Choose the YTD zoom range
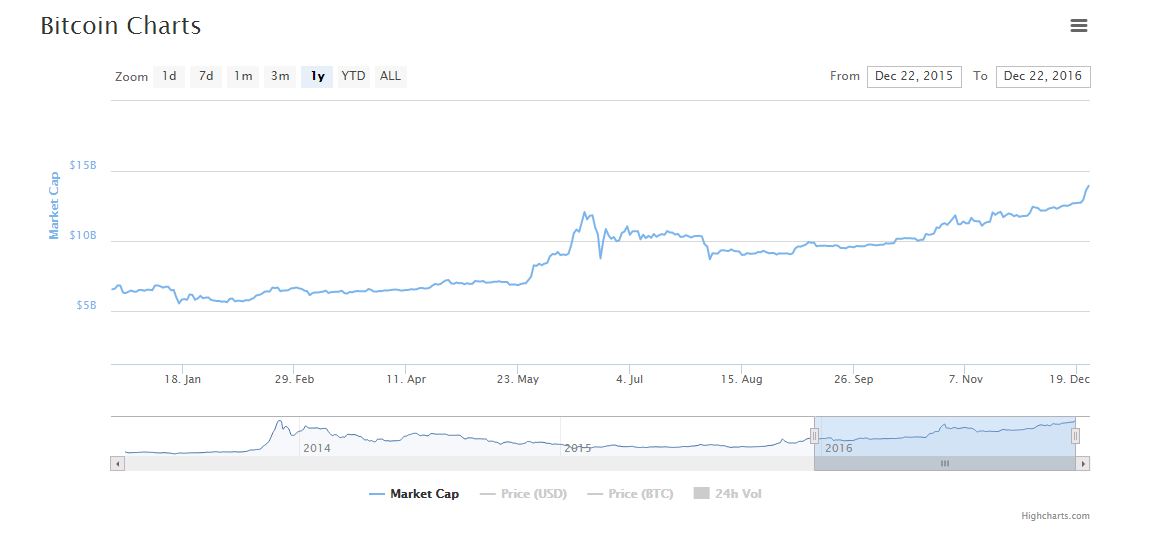1150x540 pixels. point(354,76)
